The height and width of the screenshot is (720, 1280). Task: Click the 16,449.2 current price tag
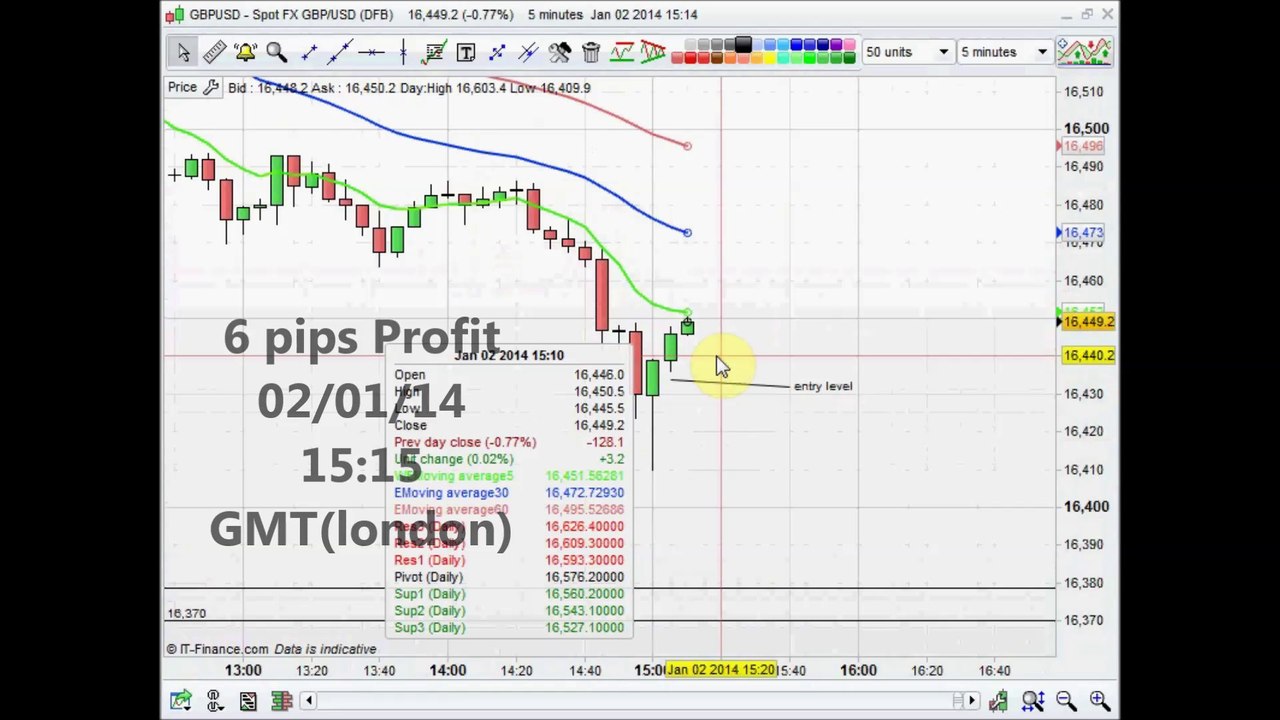[1088, 322]
